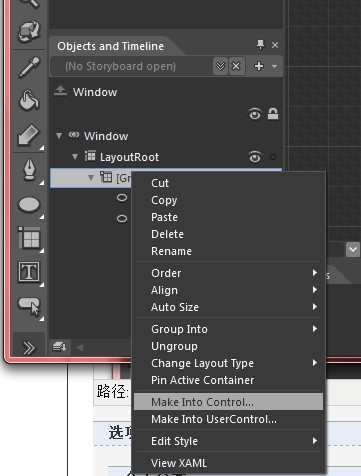This screenshot has height=476, width=361.
Task: Toggle the lock-all column header icon
Action: 273,114
